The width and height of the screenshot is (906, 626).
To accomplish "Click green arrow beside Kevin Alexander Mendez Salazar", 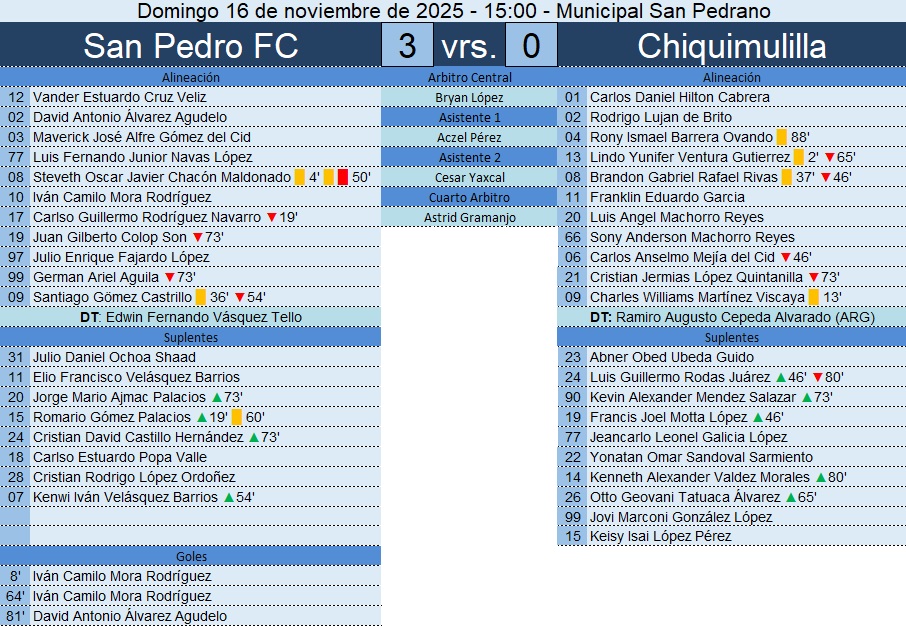I will [x=808, y=397].
